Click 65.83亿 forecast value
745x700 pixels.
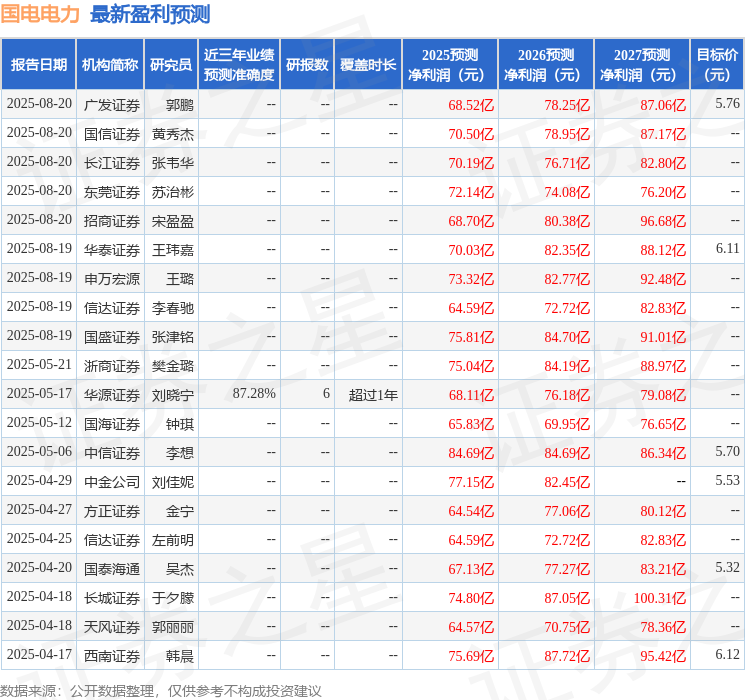471,424
